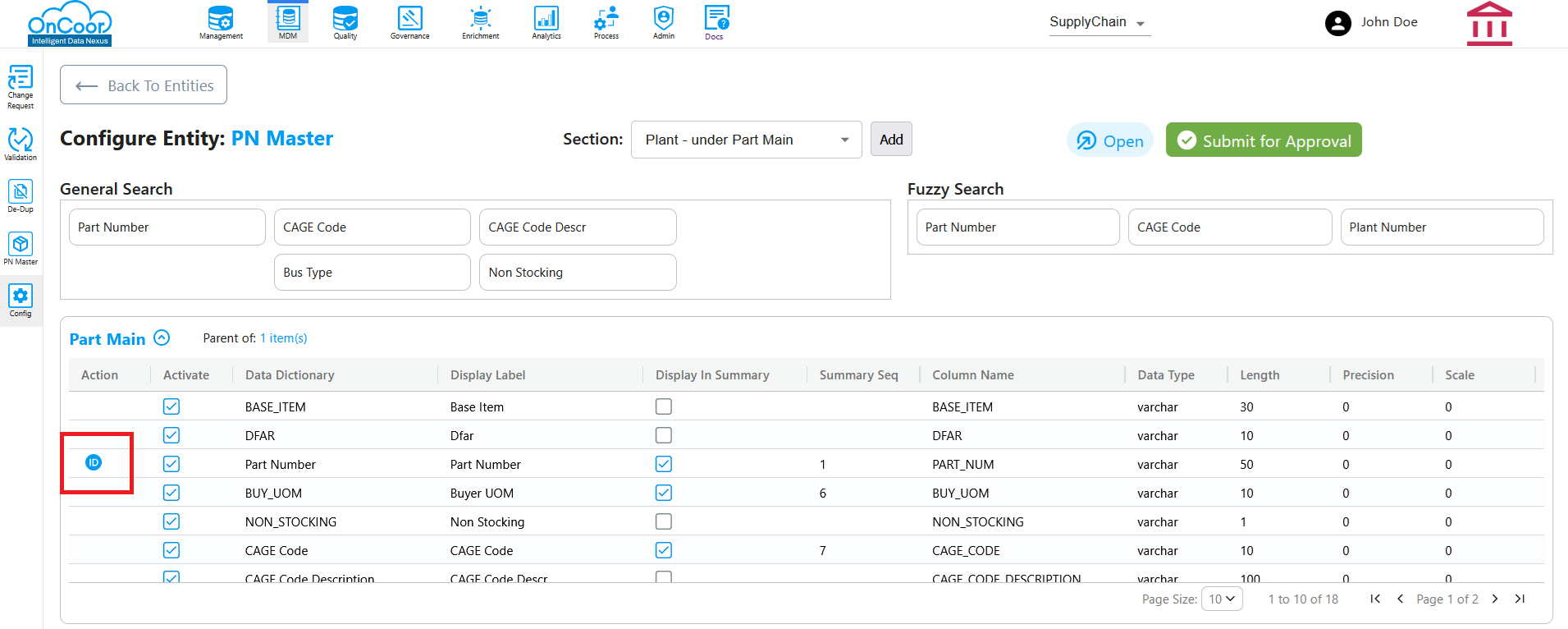Open Change Request in the sidebar
Image resolution: width=1568 pixels, height=629 pixels.
click(21, 87)
